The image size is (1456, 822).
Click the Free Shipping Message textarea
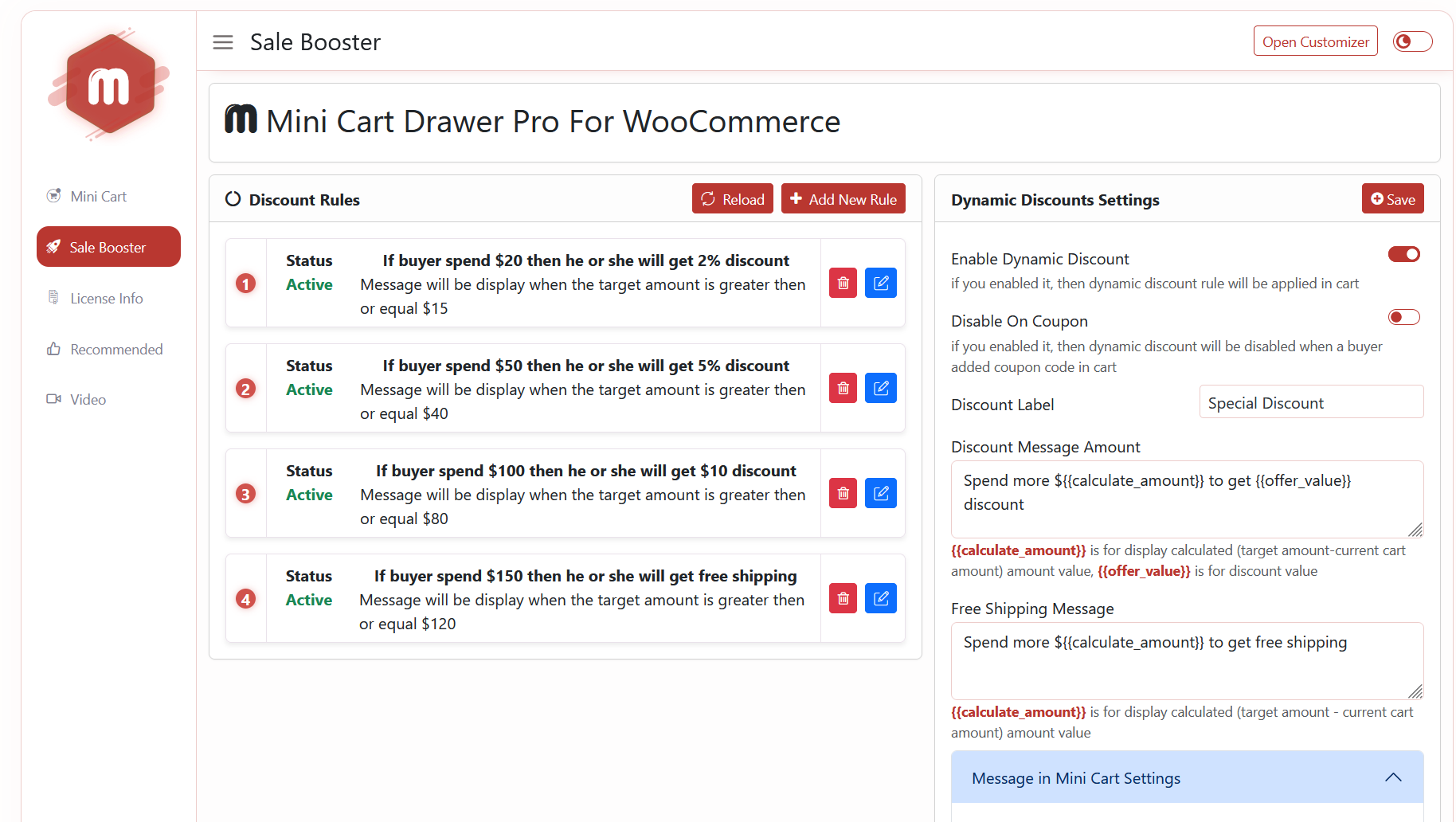click(x=1187, y=661)
